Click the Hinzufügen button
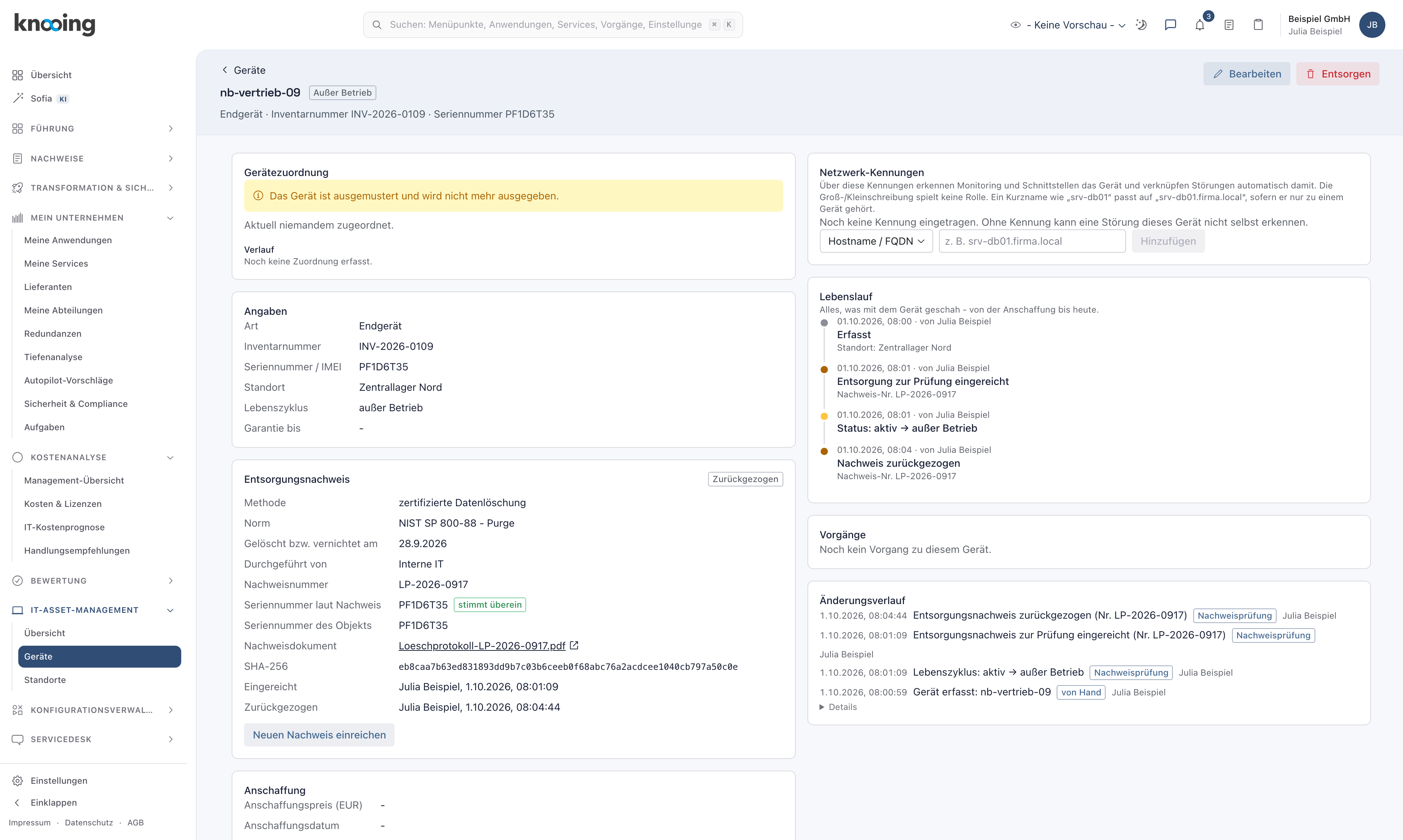Screen dimensions: 1403x840 (1167, 241)
